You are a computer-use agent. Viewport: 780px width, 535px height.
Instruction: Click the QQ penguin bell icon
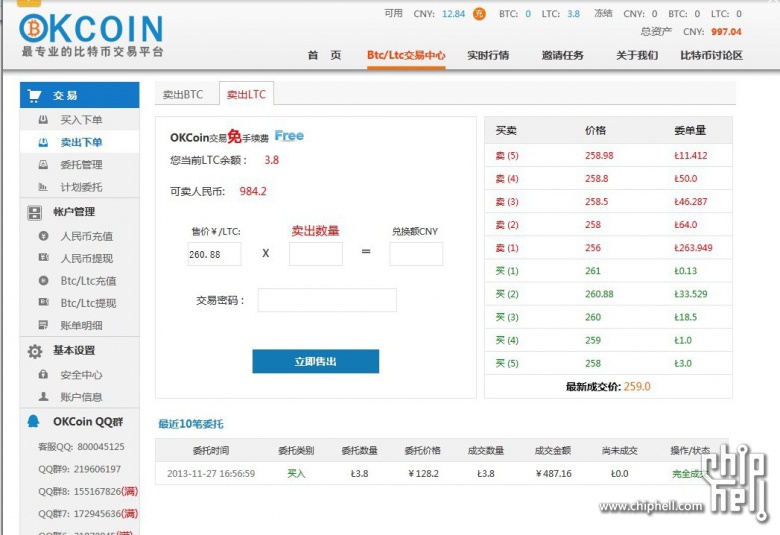pos(33,422)
